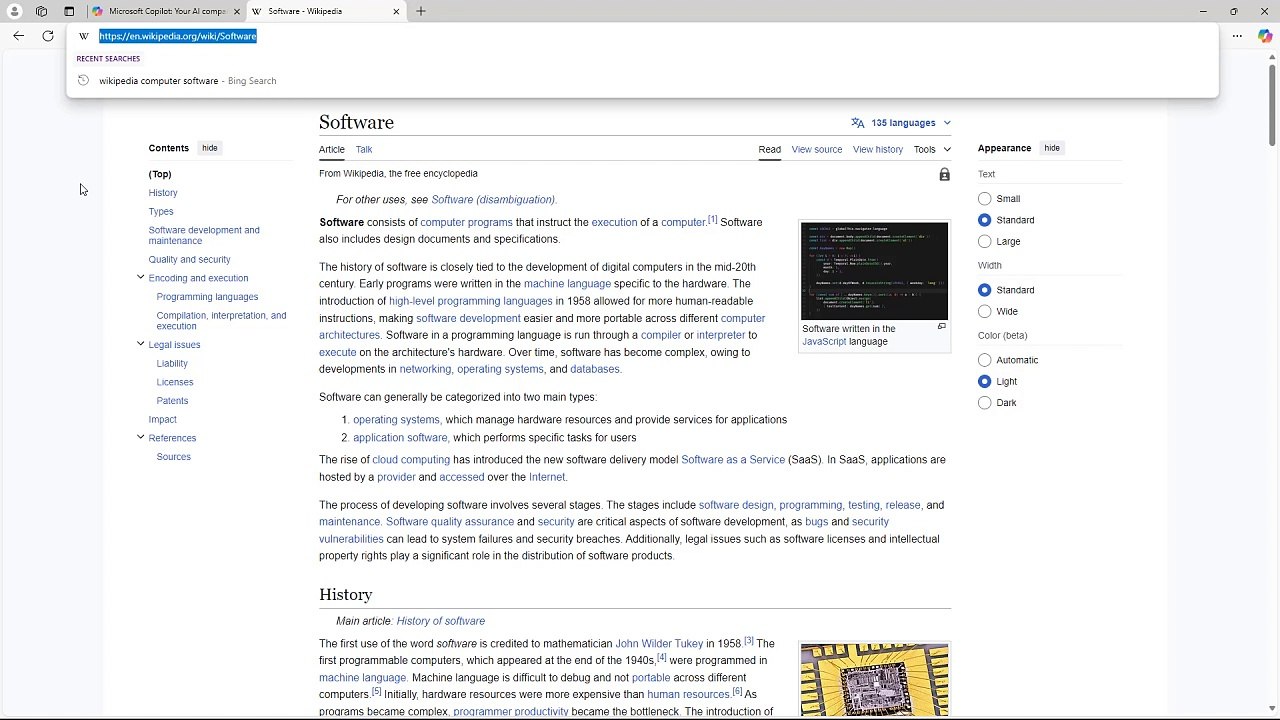Image resolution: width=1280 pixels, height=720 pixels.
Task: Go to Patents in Contents
Action: 172,401
